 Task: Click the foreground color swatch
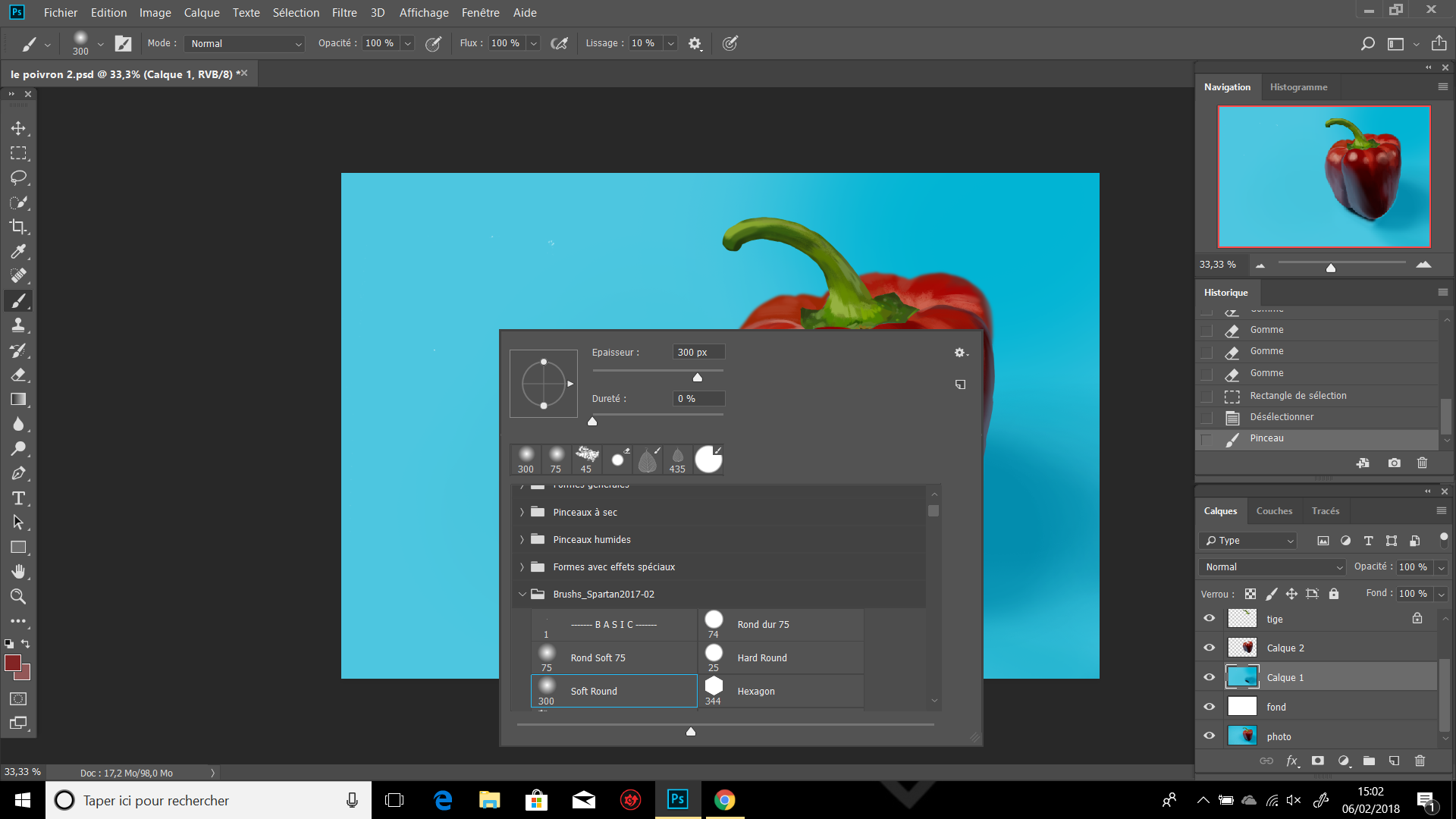tap(13, 664)
